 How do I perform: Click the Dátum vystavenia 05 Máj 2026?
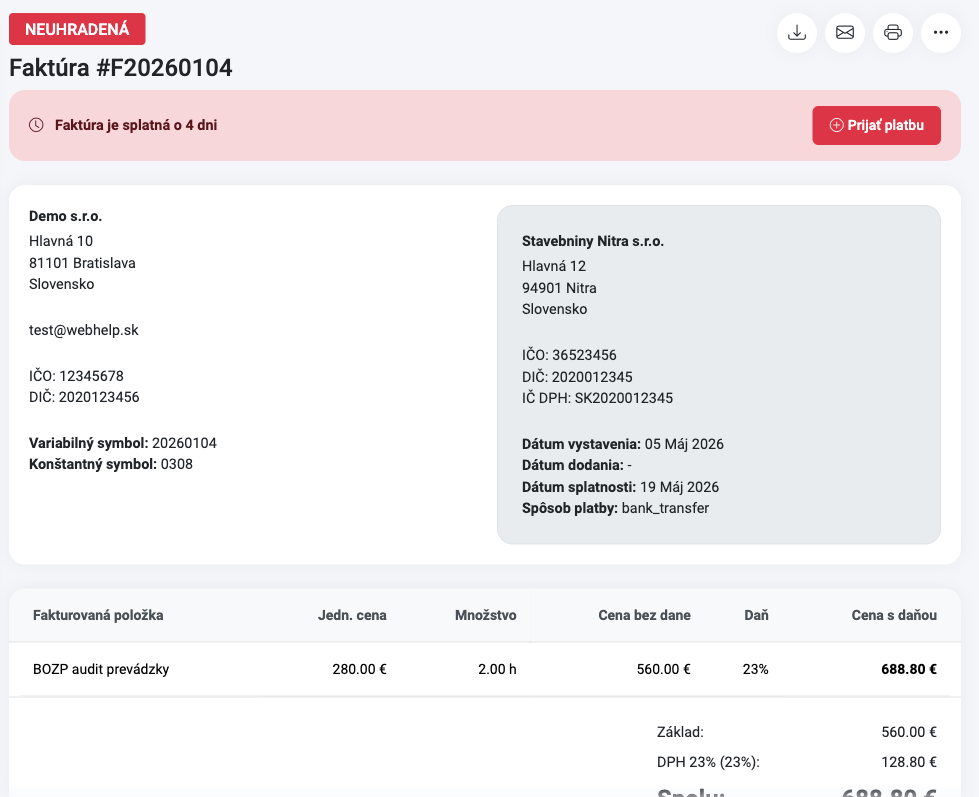click(x=622, y=444)
